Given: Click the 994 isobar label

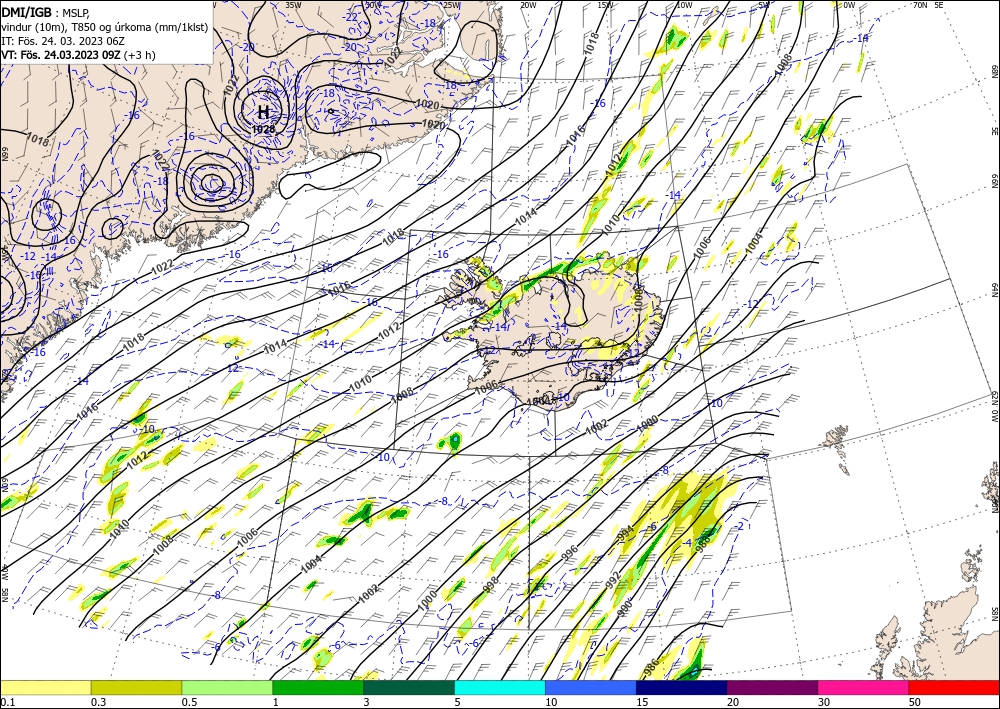Looking at the screenshot, I should coord(626,534).
